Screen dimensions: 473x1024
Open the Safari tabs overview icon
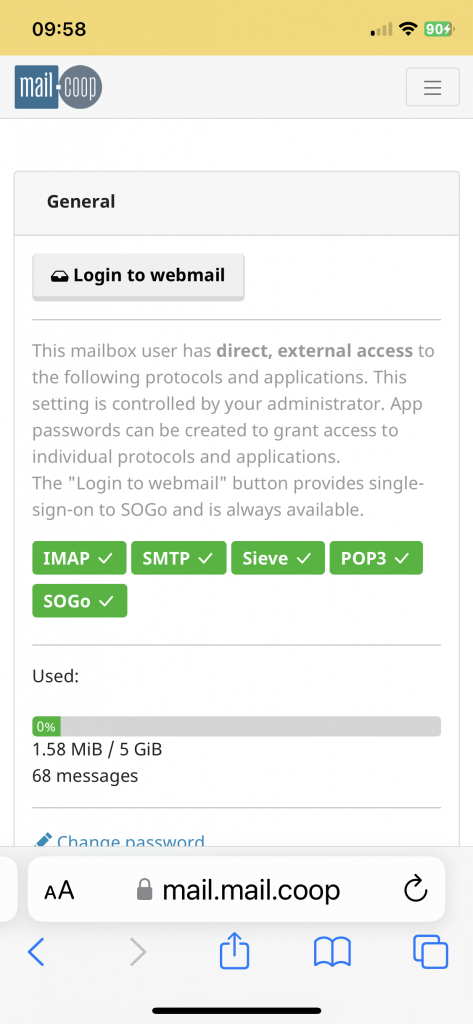tap(431, 952)
